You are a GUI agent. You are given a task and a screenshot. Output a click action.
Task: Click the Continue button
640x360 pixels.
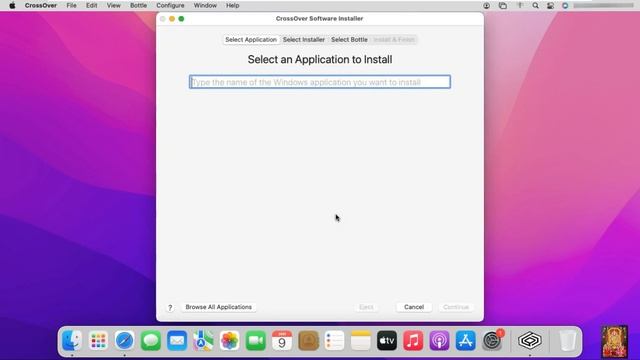tap(456, 307)
